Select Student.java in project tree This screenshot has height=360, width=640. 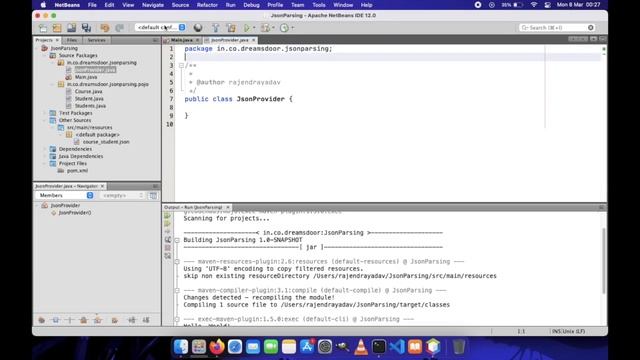[89, 98]
